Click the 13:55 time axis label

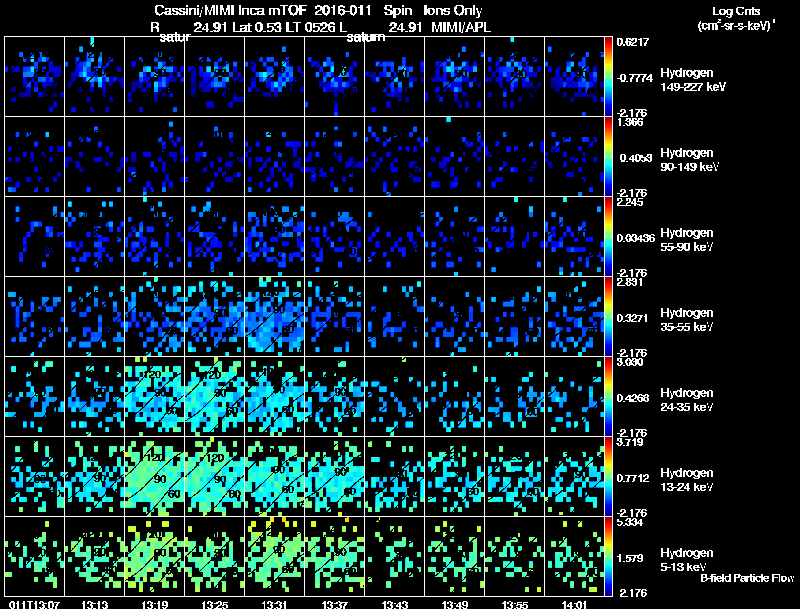pos(515,604)
